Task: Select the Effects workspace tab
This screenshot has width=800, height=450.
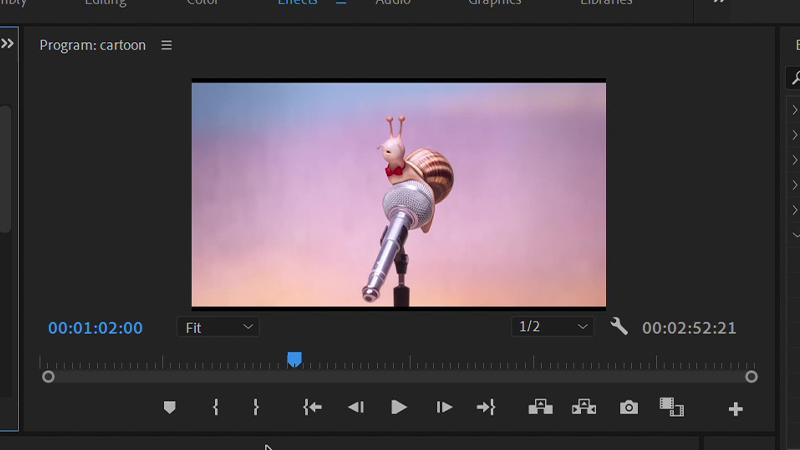Action: 297,2
